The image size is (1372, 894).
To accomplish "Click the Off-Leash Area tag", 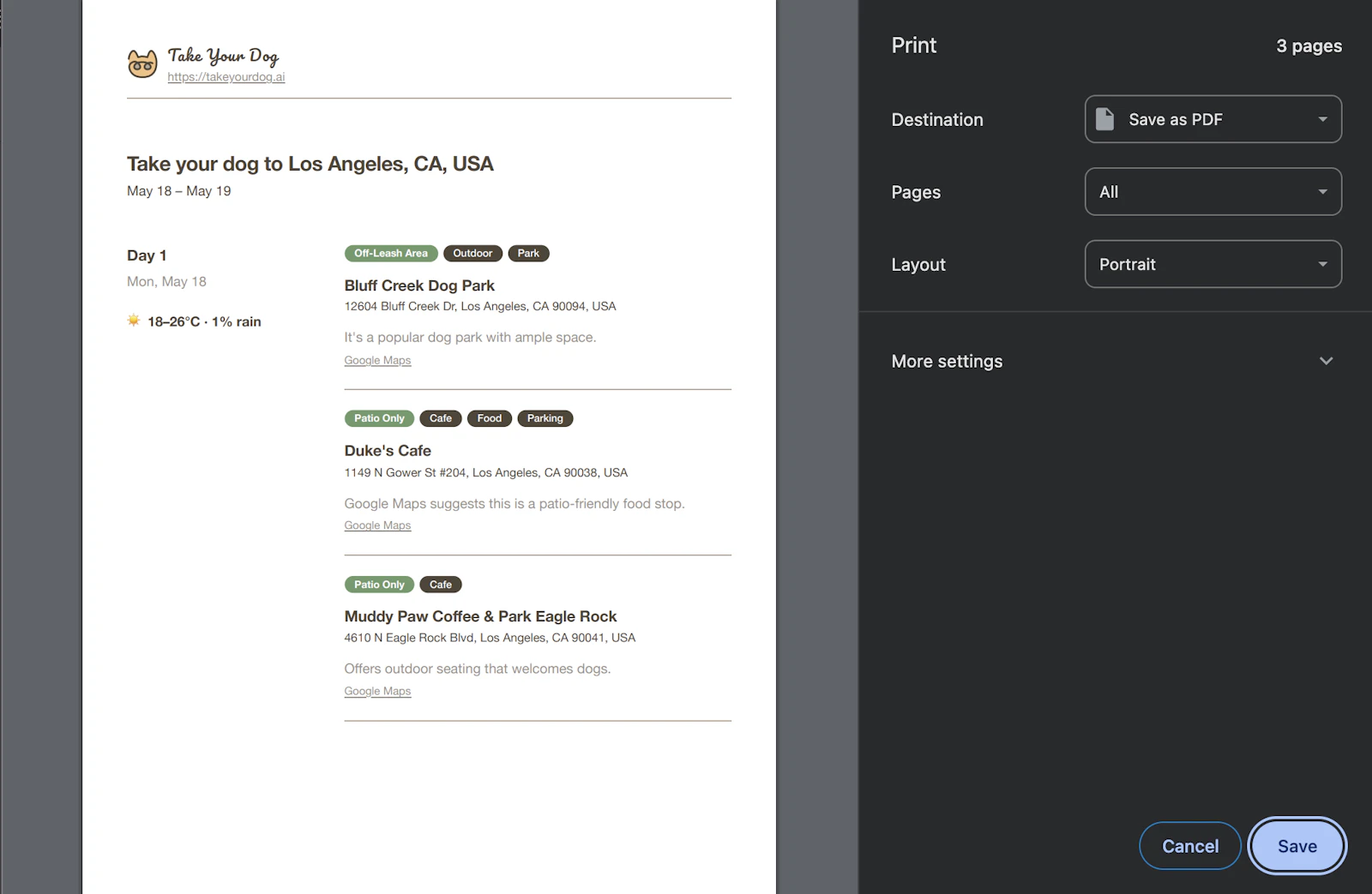I will click(391, 254).
